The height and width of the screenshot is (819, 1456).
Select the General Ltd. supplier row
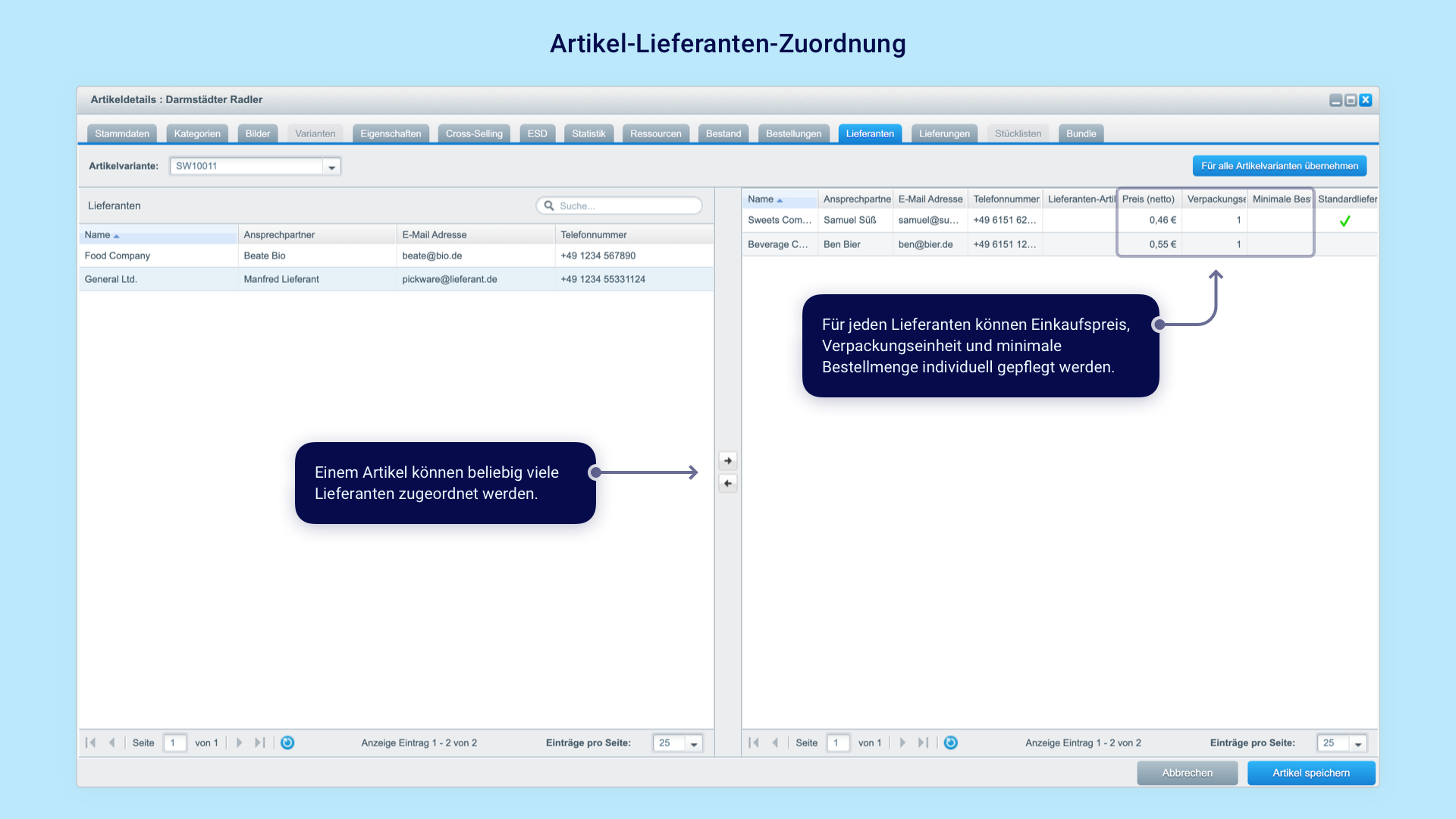click(x=396, y=279)
